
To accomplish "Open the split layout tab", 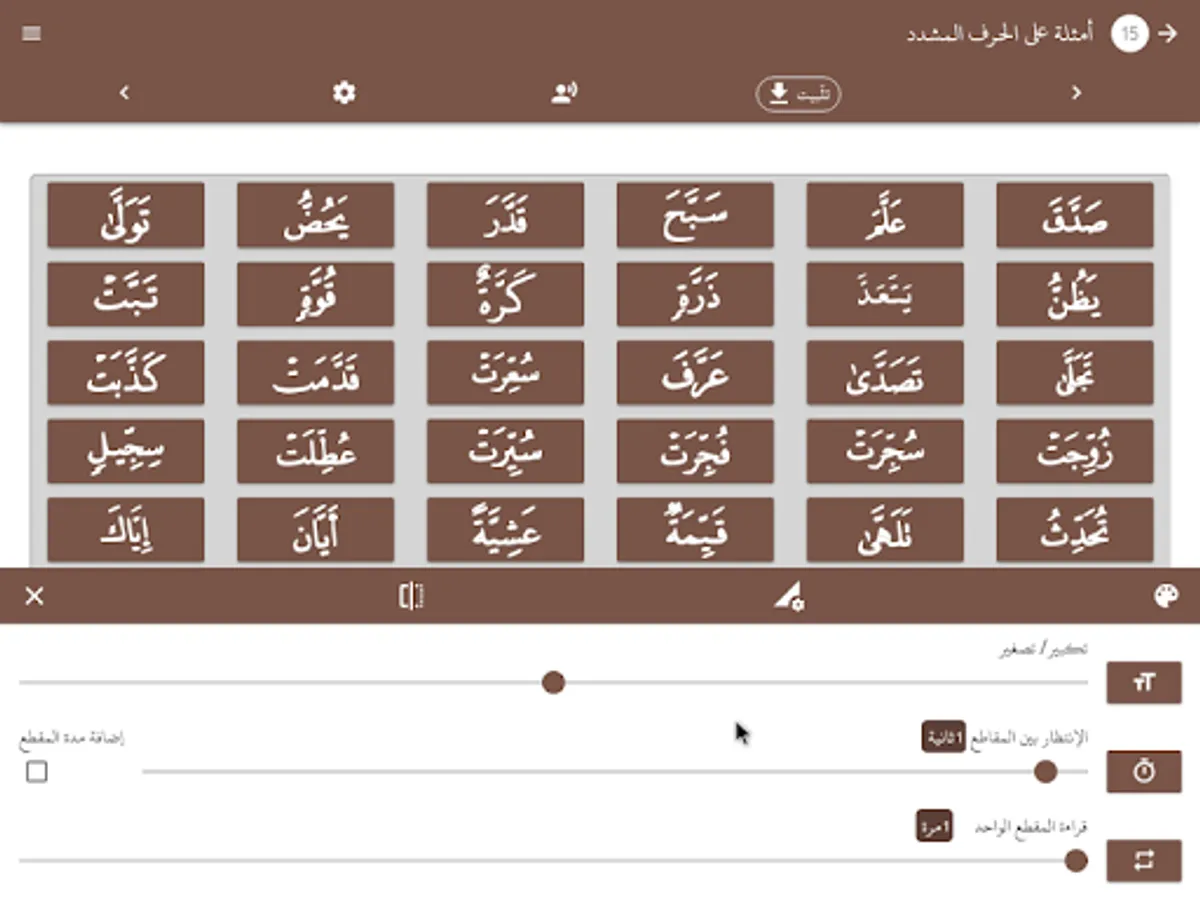I will pos(411,597).
